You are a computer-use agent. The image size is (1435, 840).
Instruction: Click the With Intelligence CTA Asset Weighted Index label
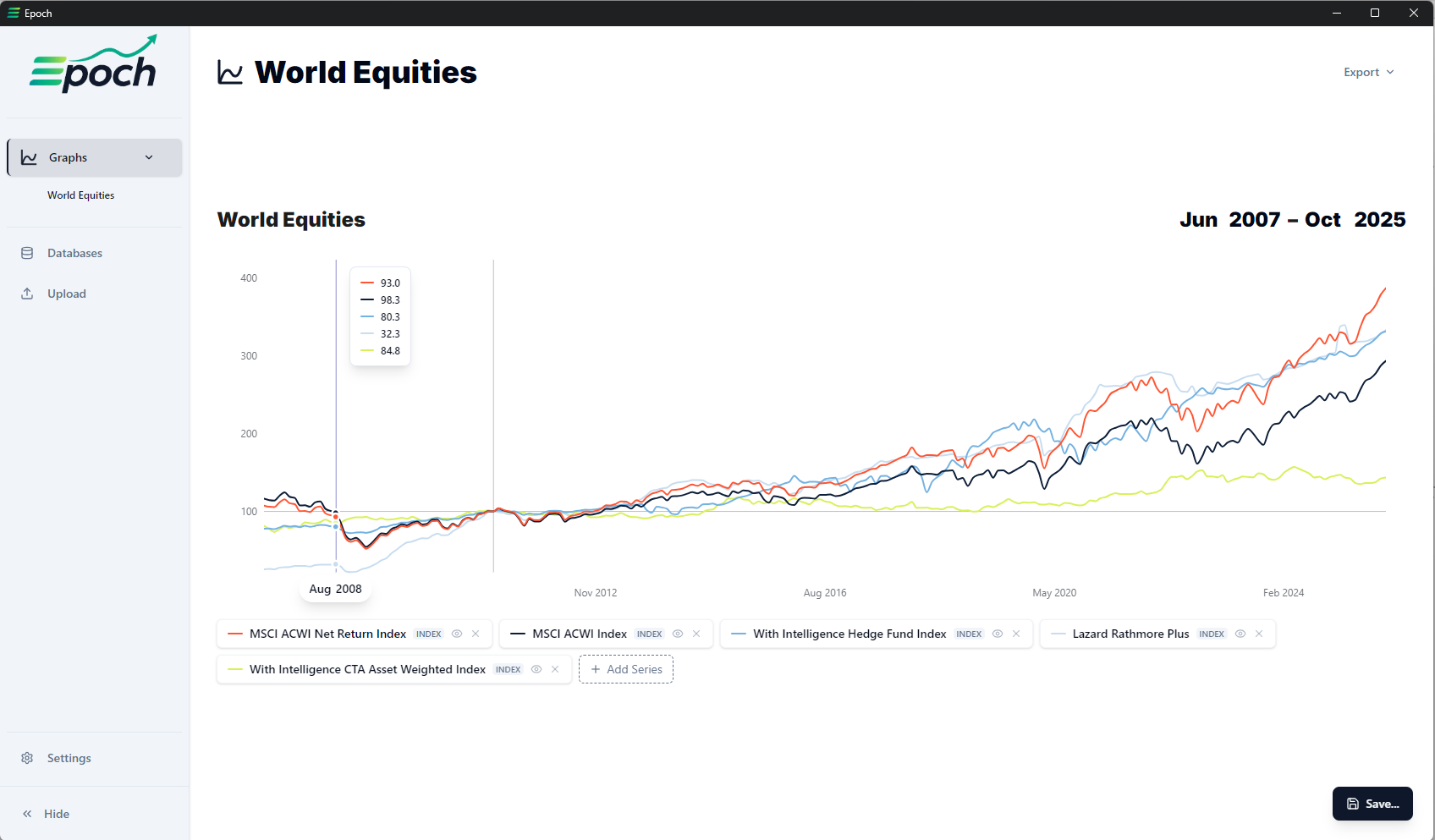coord(368,669)
